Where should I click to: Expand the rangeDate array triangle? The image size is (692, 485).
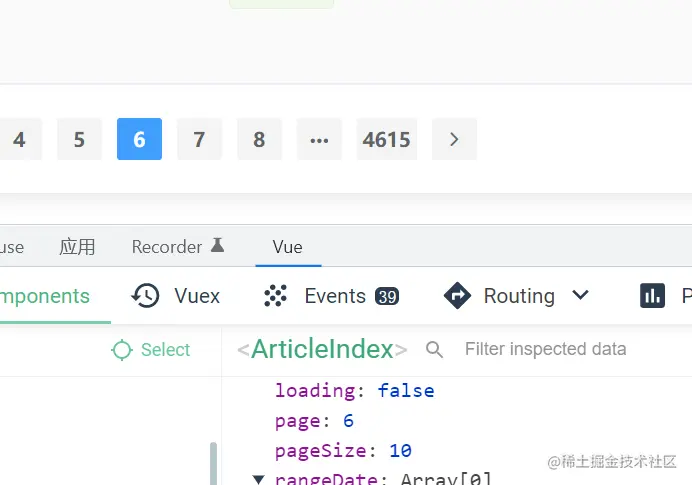(258, 479)
